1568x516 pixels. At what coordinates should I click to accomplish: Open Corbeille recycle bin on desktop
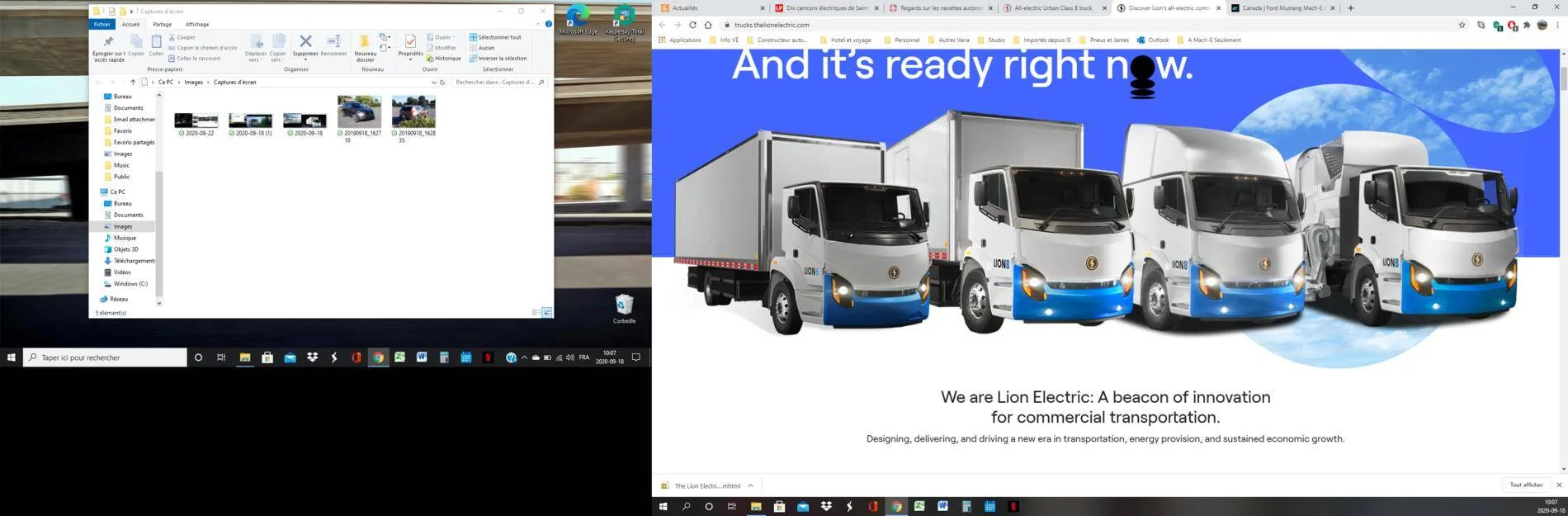[625, 309]
